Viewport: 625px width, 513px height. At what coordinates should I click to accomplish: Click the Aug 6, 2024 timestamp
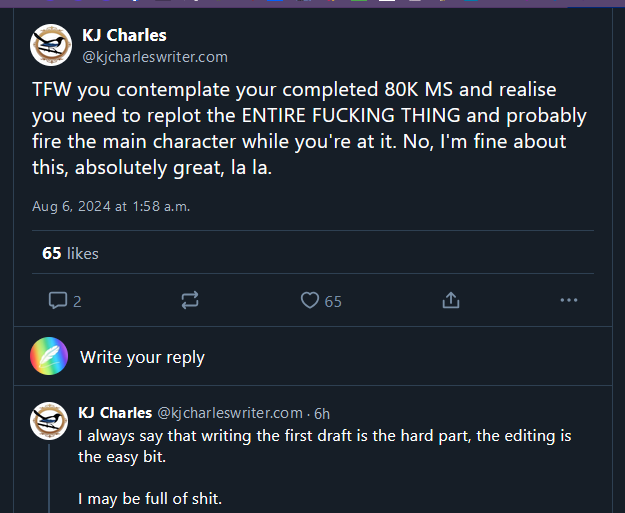click(111, 207)
